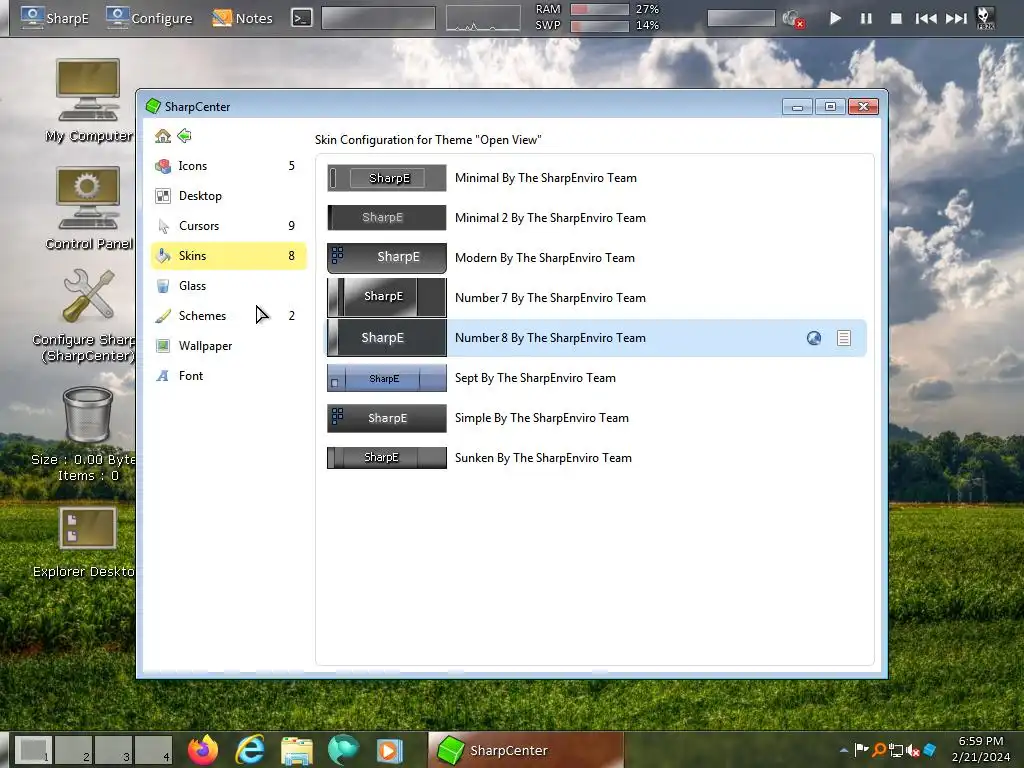Stop media playback
Image resolution: width=1024 pixels, height=768 pixels.
coord(897,18)
